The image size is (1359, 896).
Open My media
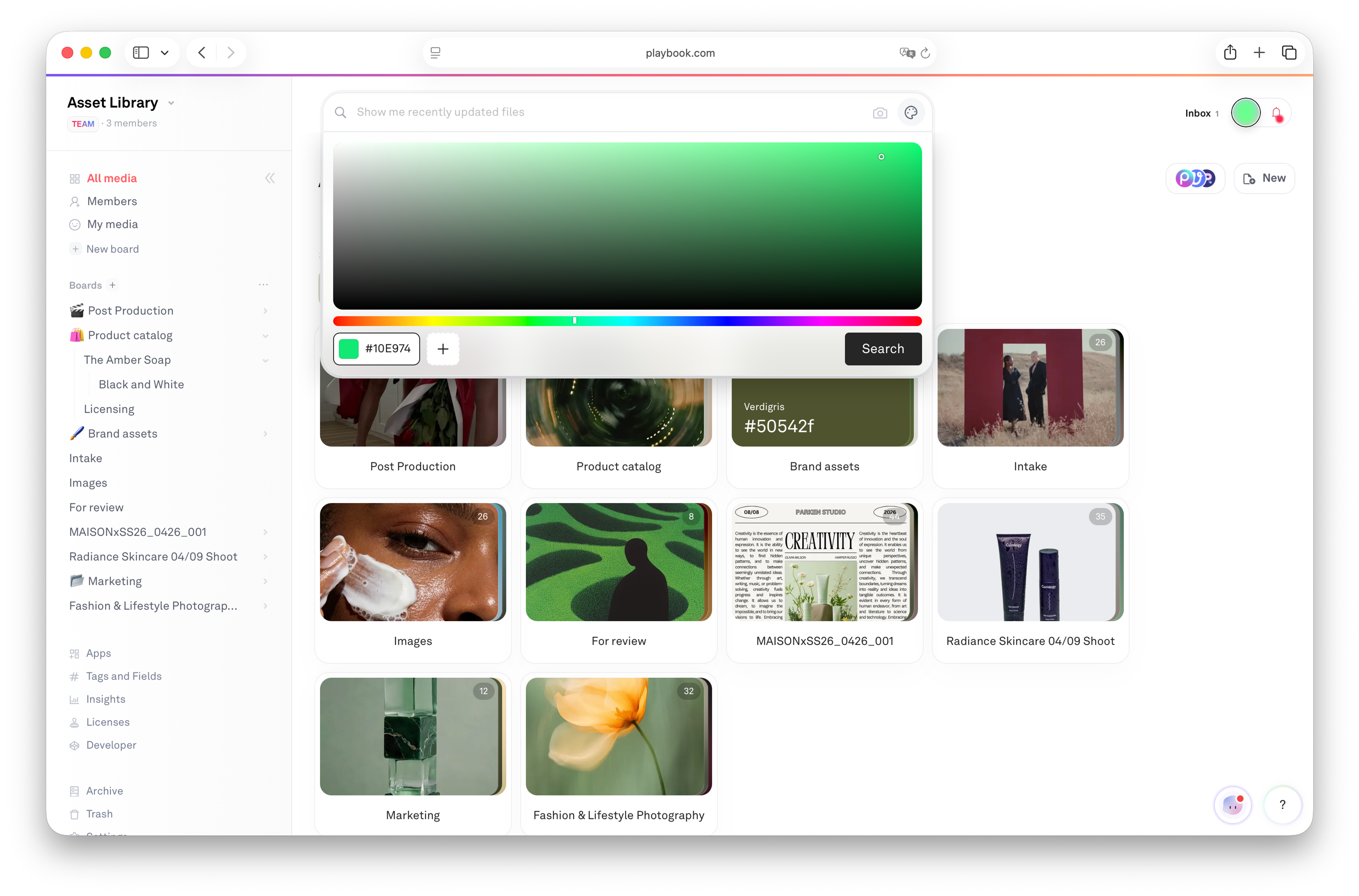(x=112, y=224)
